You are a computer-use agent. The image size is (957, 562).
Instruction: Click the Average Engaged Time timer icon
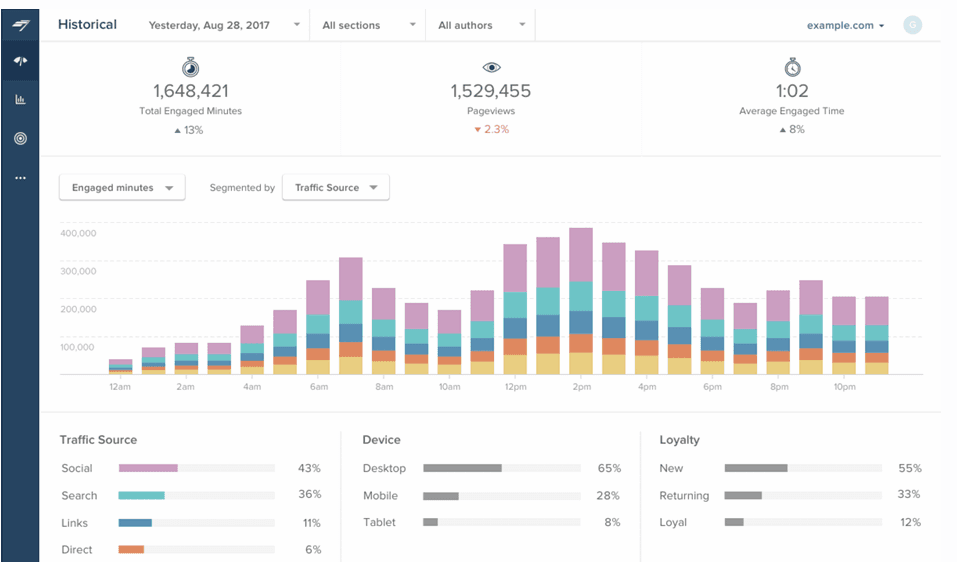[791, 67]
